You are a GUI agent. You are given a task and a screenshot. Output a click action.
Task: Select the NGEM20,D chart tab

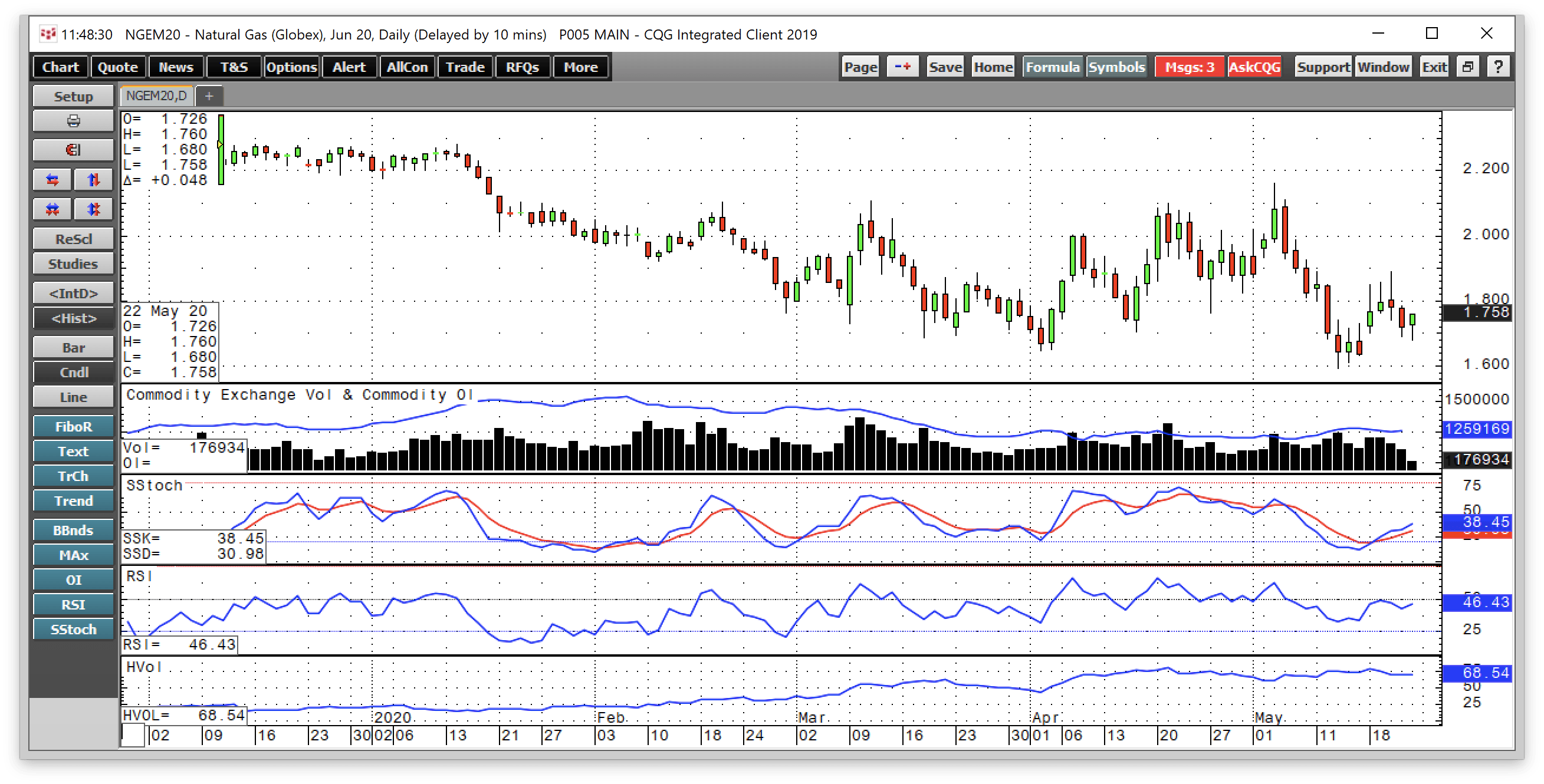point(156,96)
